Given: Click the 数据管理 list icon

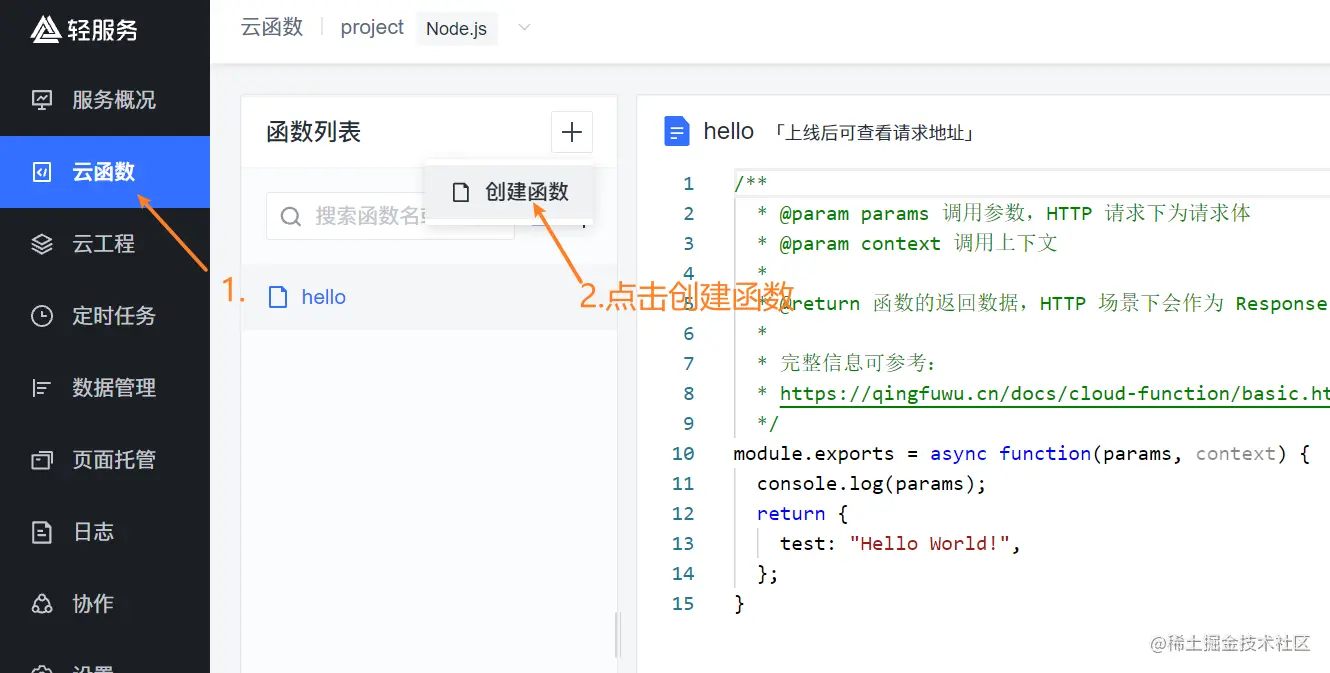Looking at the screenshot, I should pos(42,388).
